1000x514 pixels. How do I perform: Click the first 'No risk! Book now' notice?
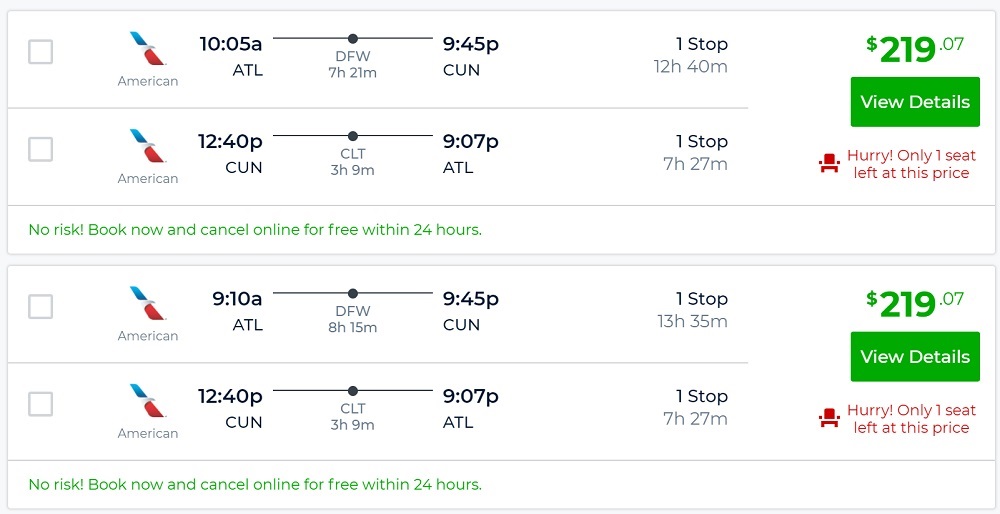[x=255, y=230]
